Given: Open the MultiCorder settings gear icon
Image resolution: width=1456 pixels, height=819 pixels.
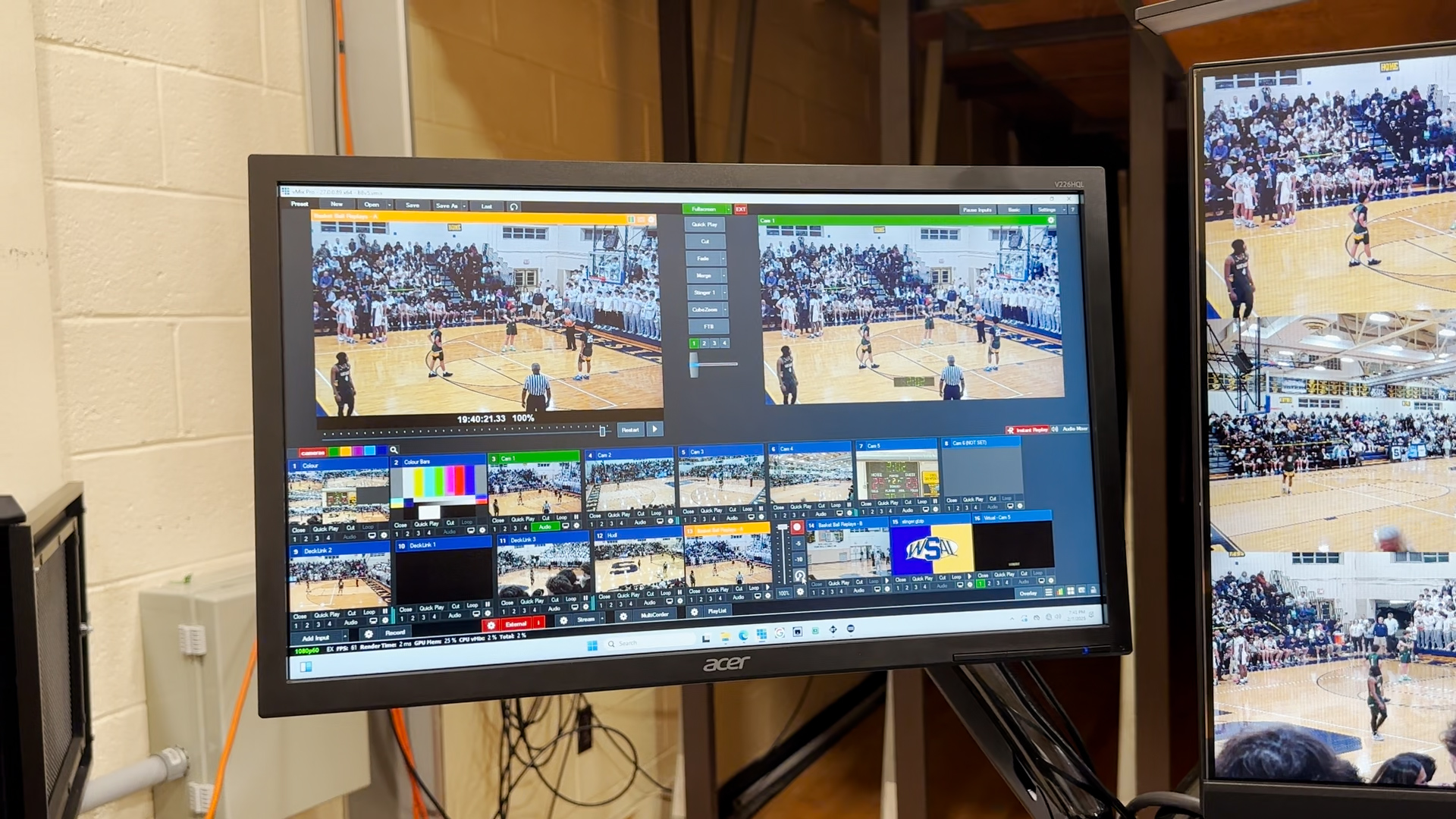Looking at the screenshot, I should pyautogui.click(x=623, y=617).
